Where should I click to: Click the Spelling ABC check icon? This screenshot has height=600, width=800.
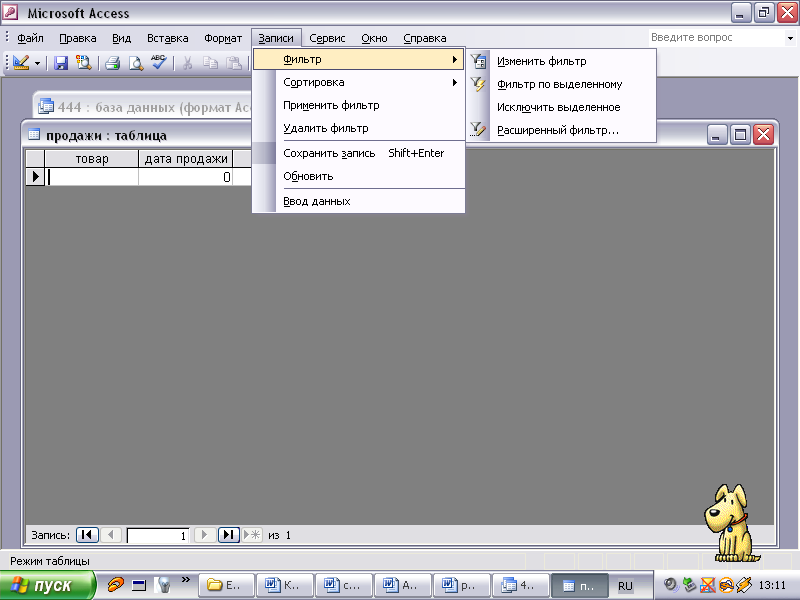click(159, 63)
